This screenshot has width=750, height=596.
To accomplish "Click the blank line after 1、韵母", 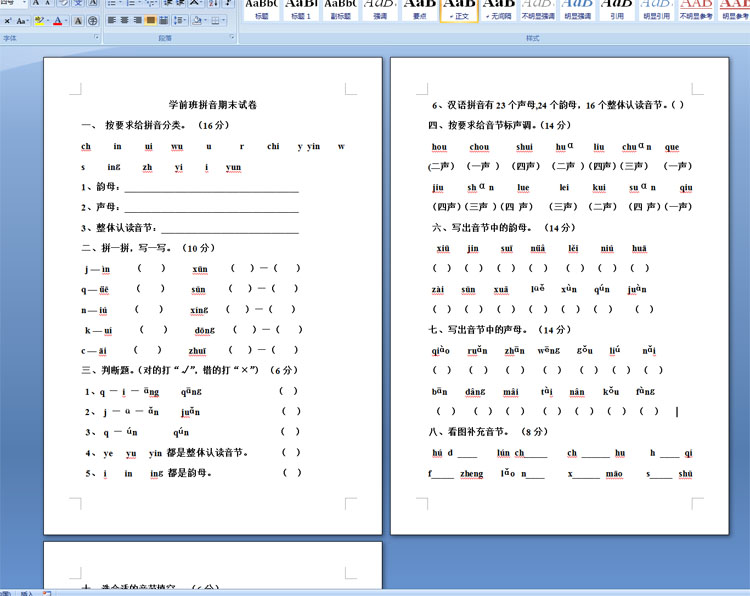I will click(211, 188).
